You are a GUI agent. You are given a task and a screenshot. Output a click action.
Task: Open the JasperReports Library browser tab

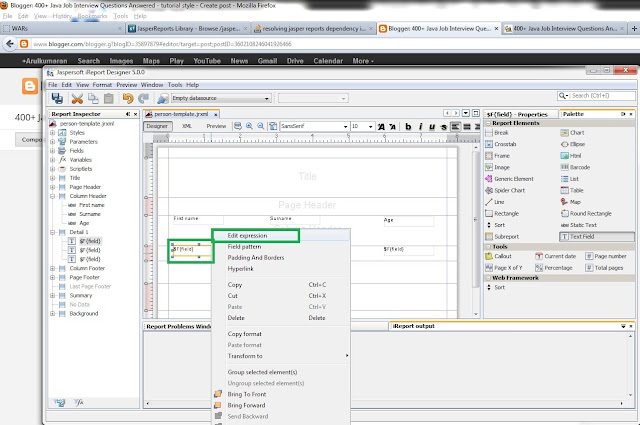[188, 29]
